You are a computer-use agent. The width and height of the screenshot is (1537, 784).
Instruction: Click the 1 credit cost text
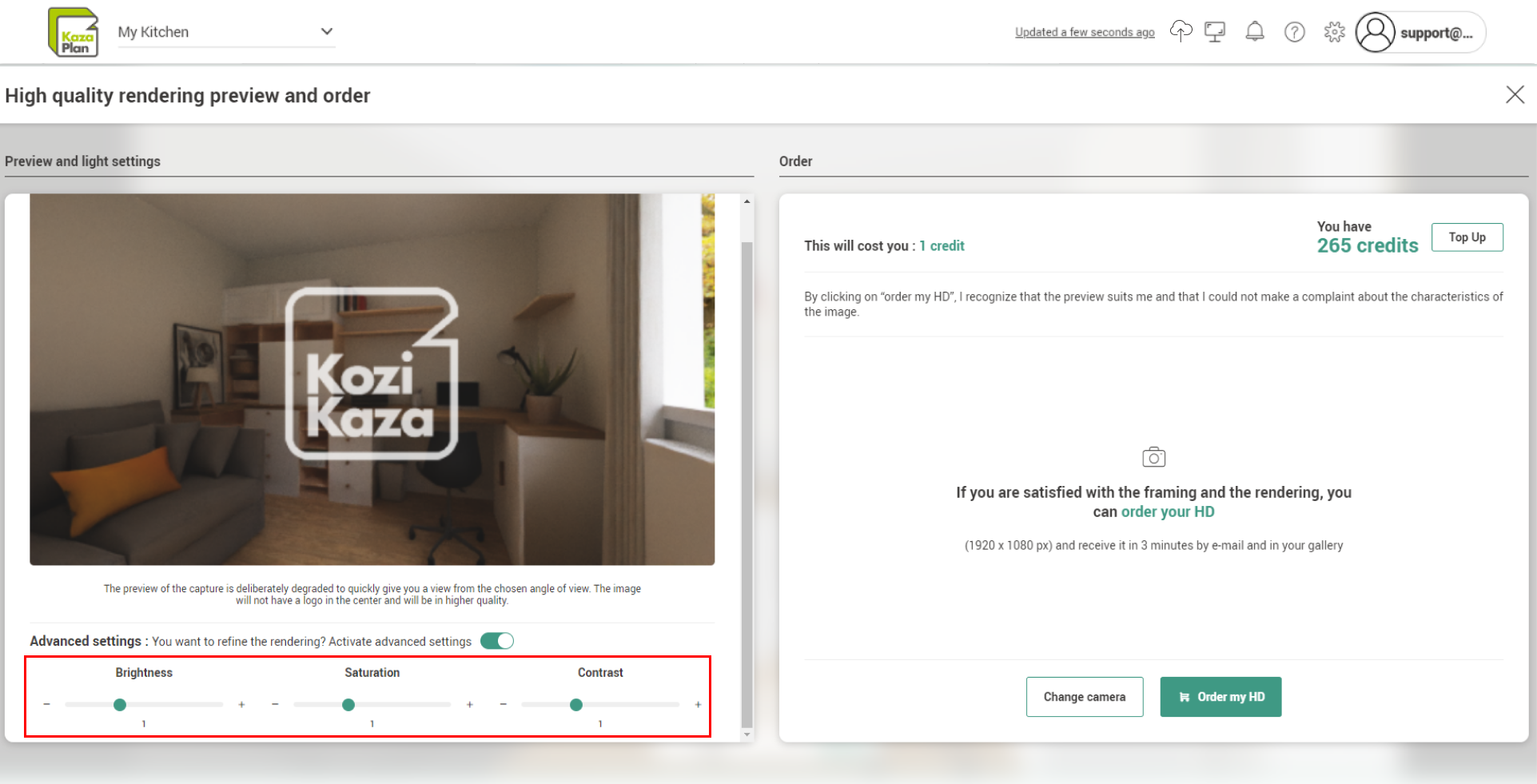pyautogui.click(x=942, y=246)
